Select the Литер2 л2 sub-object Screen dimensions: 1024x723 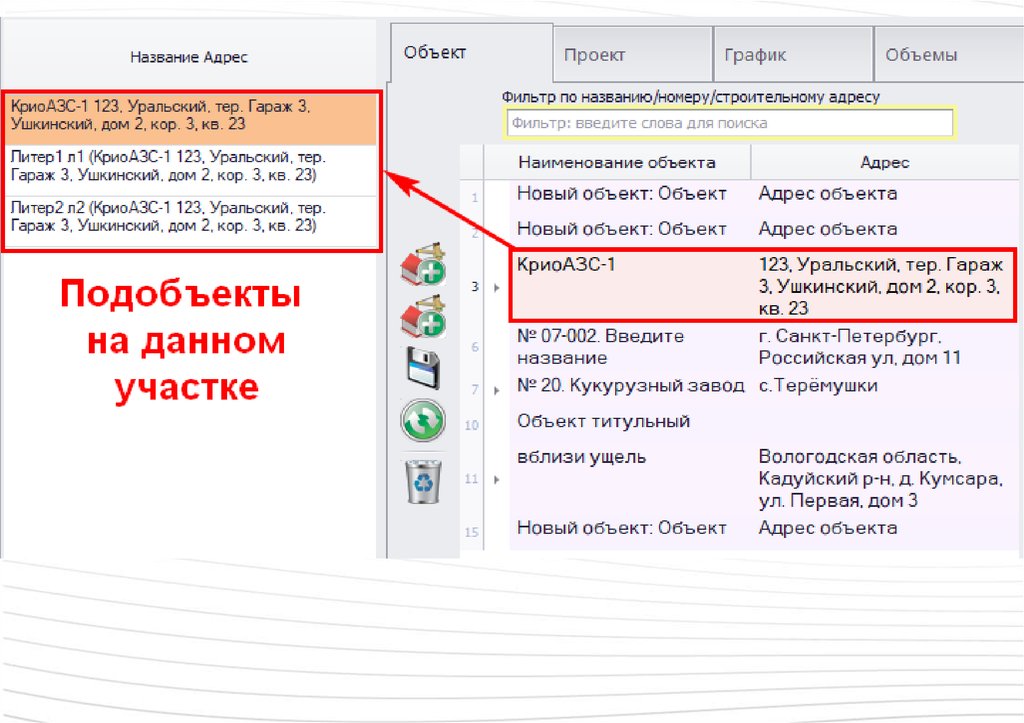click(191, 221)
